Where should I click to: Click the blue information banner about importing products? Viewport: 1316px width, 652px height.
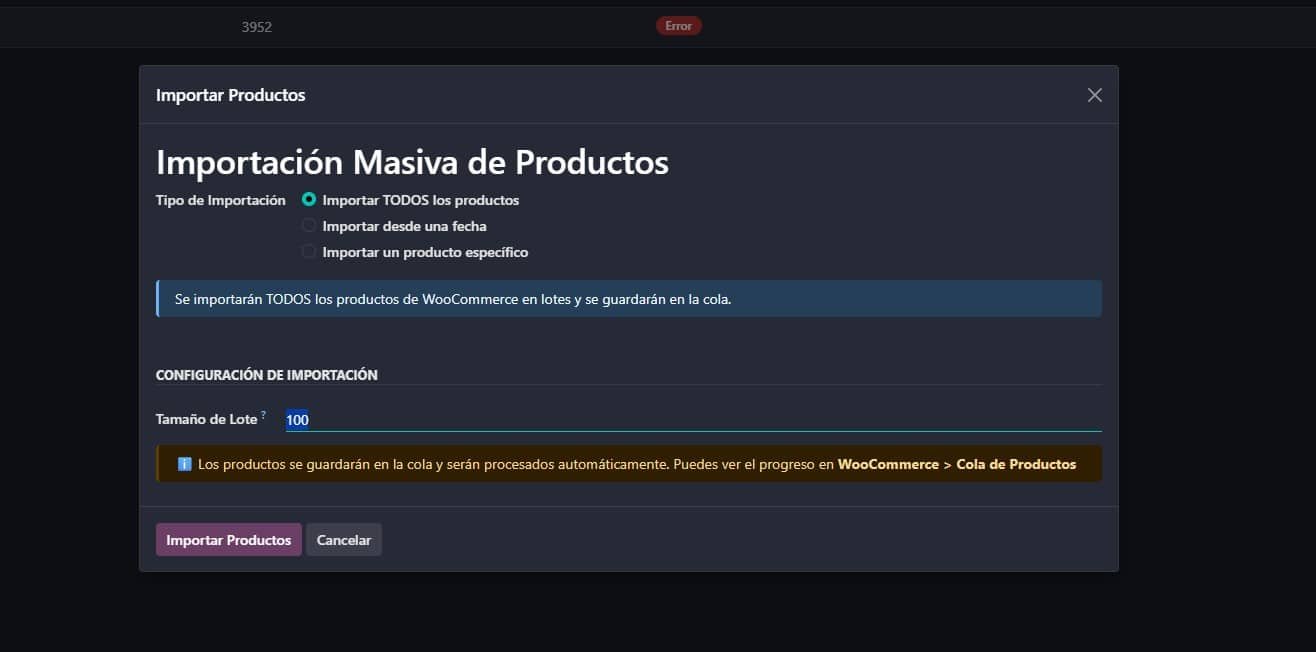point(628,297)
